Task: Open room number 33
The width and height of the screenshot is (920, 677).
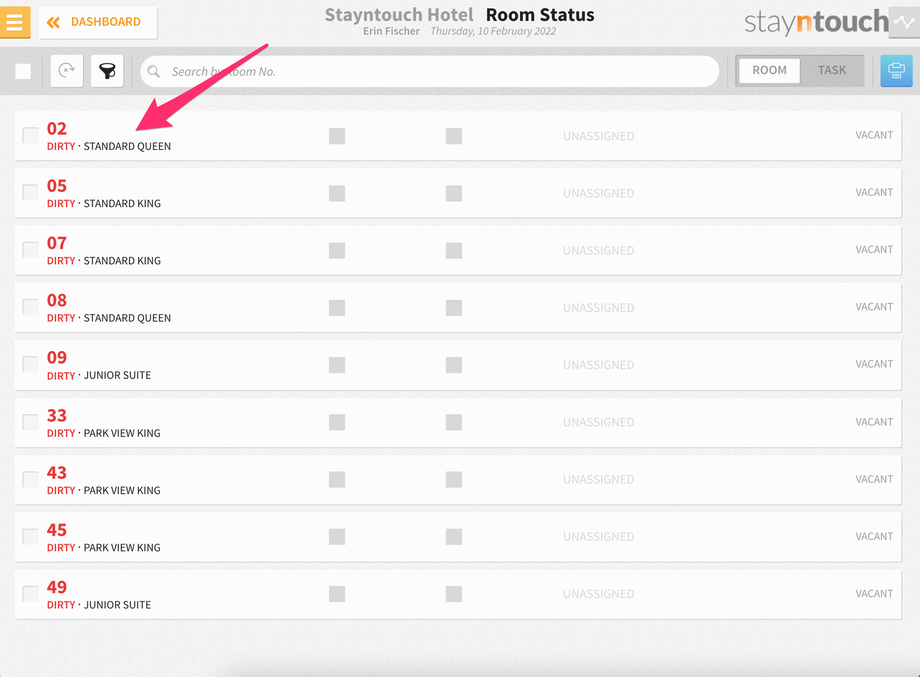Action: 57,415
